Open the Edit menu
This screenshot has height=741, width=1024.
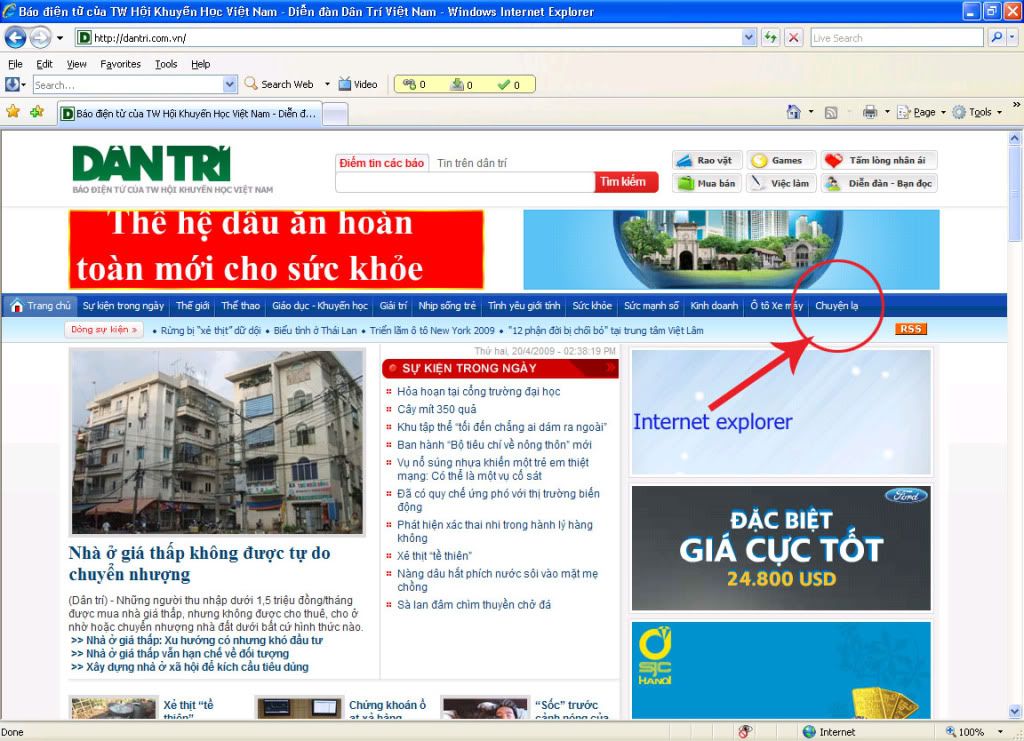44,64
